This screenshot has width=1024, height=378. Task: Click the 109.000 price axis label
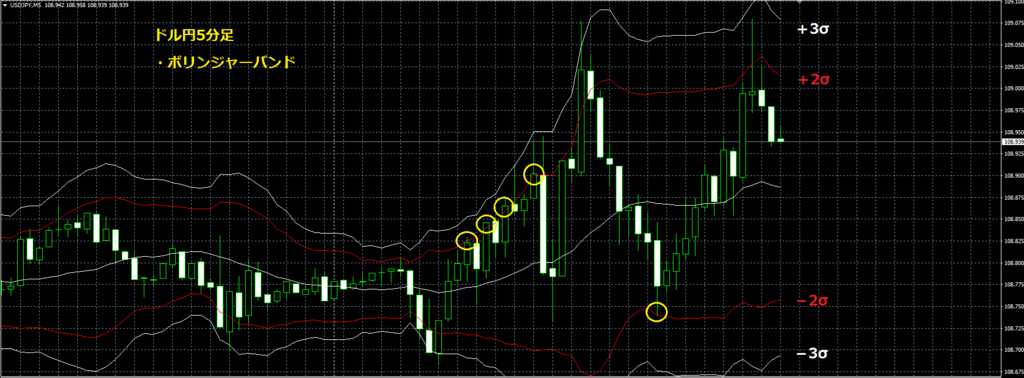(1014, 88)
